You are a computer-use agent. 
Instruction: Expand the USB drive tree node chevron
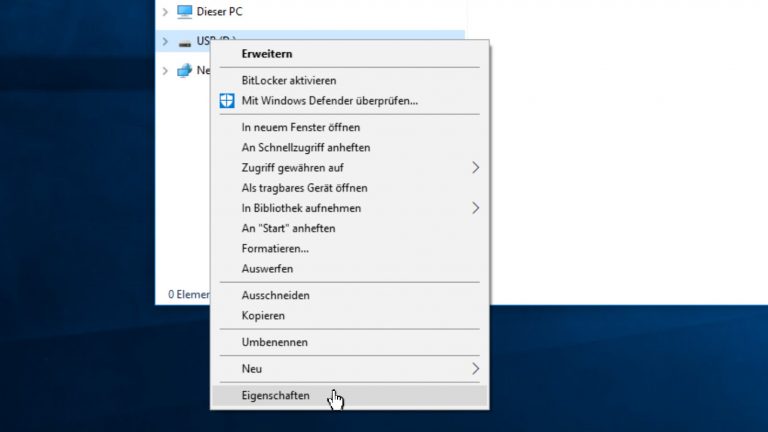(165, 42)
